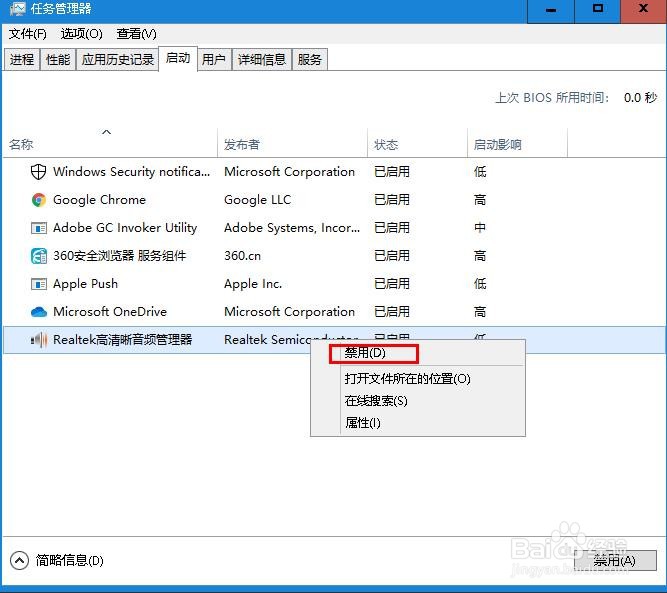Select the 360安全浏览器 服务组件 name

(120, 256)
